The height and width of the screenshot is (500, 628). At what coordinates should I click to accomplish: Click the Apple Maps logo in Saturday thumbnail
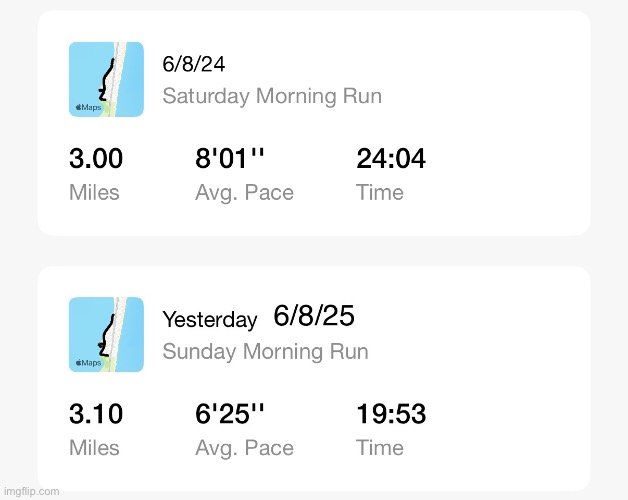click(x=89, y=107)
